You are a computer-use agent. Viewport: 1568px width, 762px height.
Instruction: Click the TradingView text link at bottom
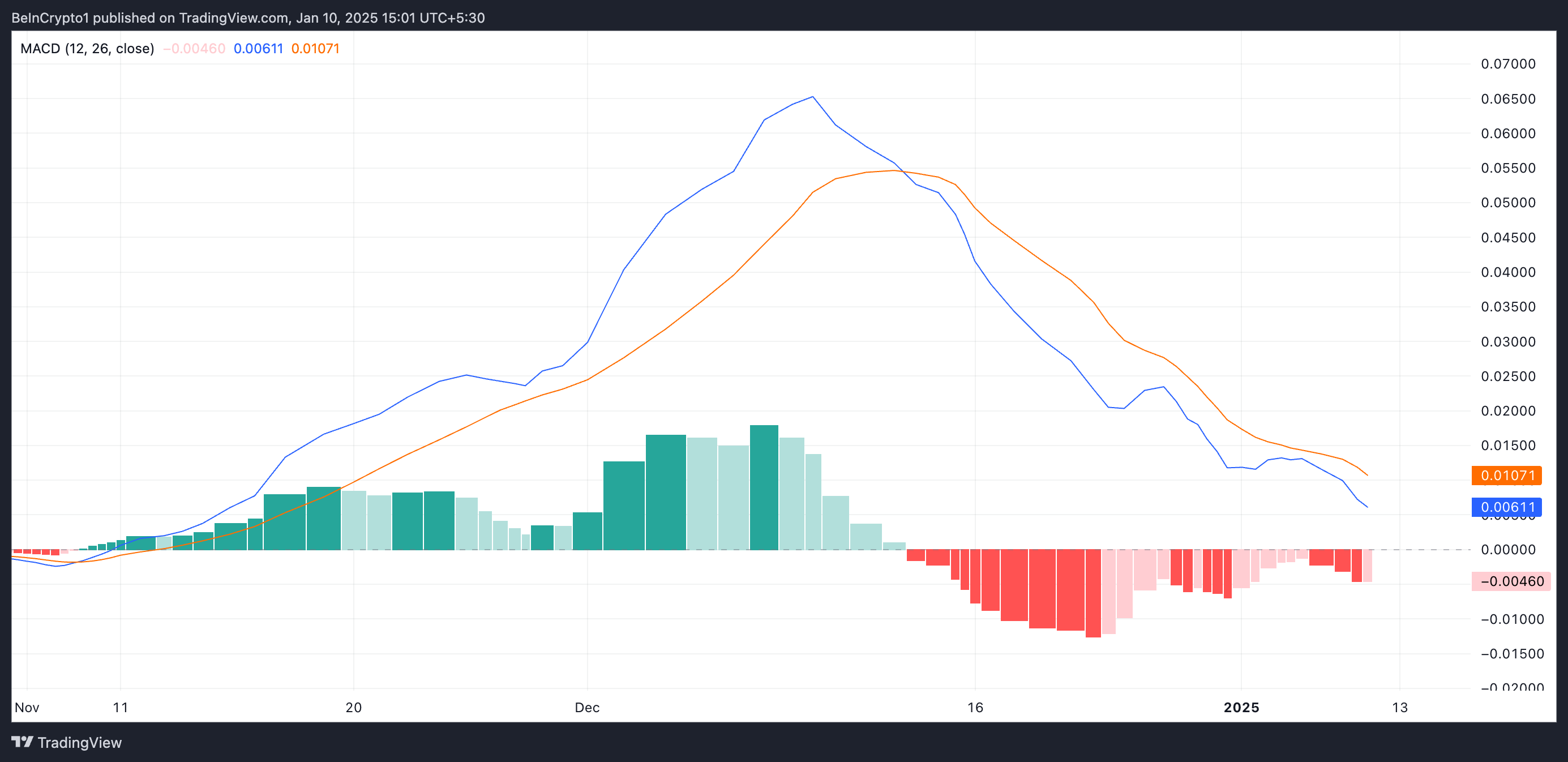coord(79,743)
